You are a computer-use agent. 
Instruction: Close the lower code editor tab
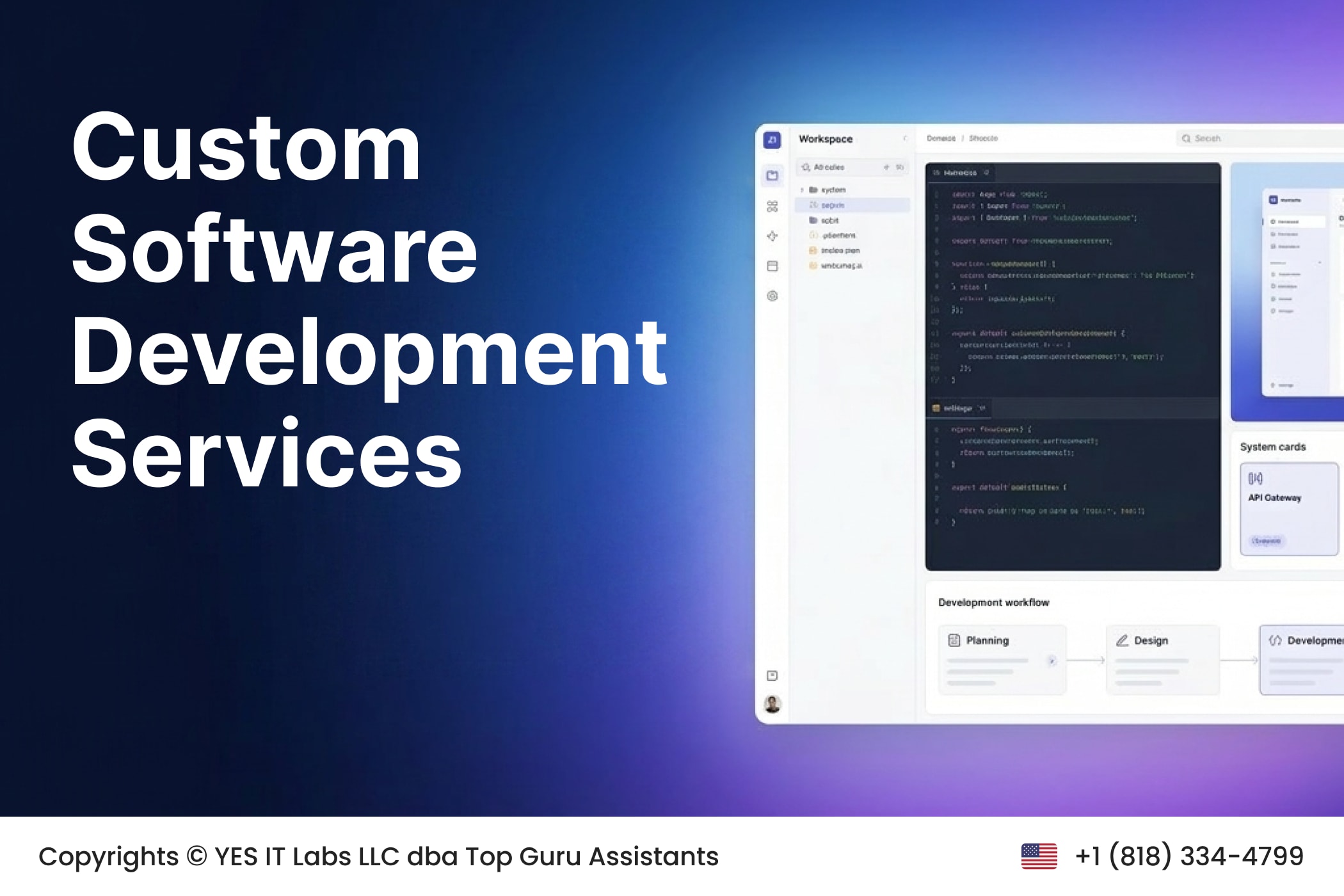pyautogui.click(x=982, y=408)
